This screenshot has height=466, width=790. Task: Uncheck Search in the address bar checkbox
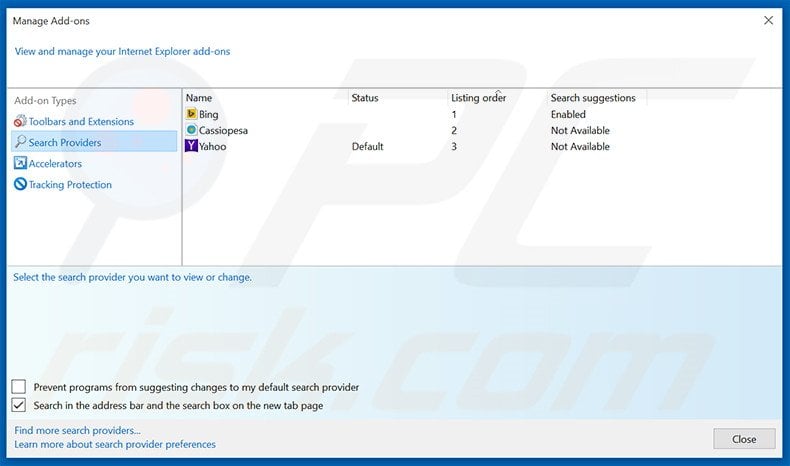[19, 405]
